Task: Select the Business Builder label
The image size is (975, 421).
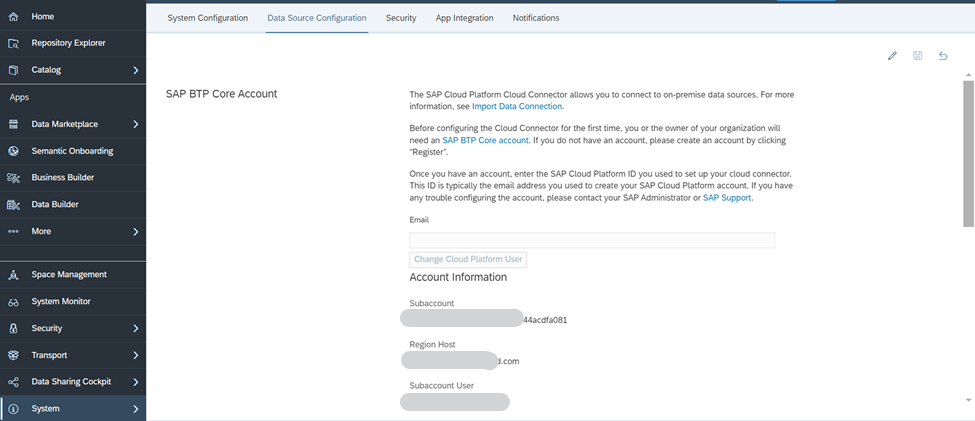Action: [x=63, y=178]
